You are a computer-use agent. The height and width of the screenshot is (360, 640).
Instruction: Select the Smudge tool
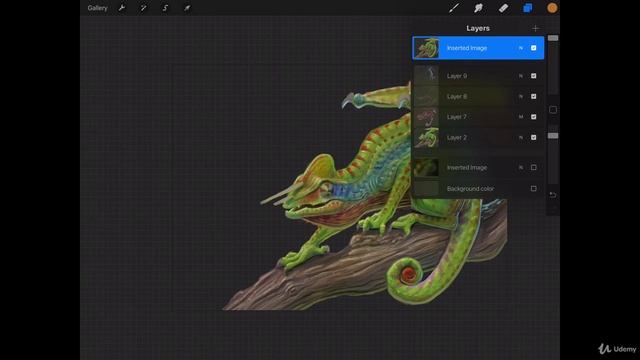click(478, 8)
